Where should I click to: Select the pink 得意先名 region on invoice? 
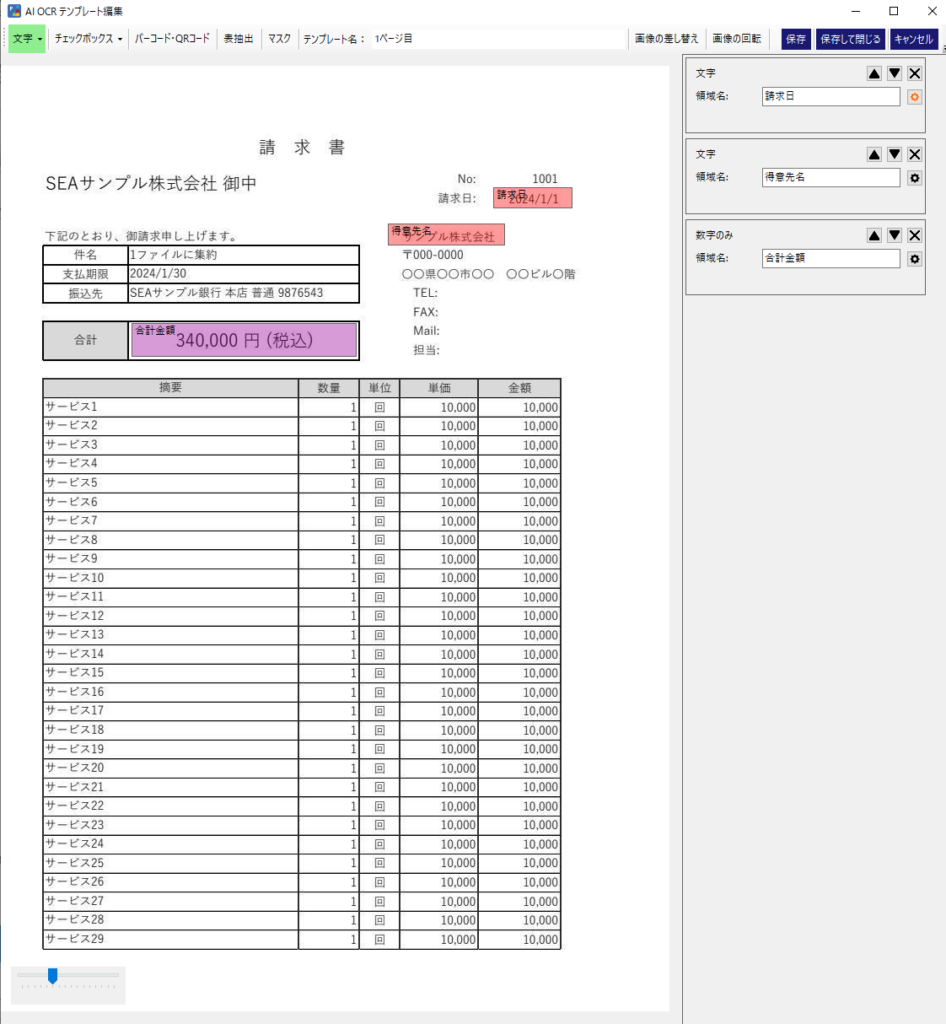click(446, 234)
